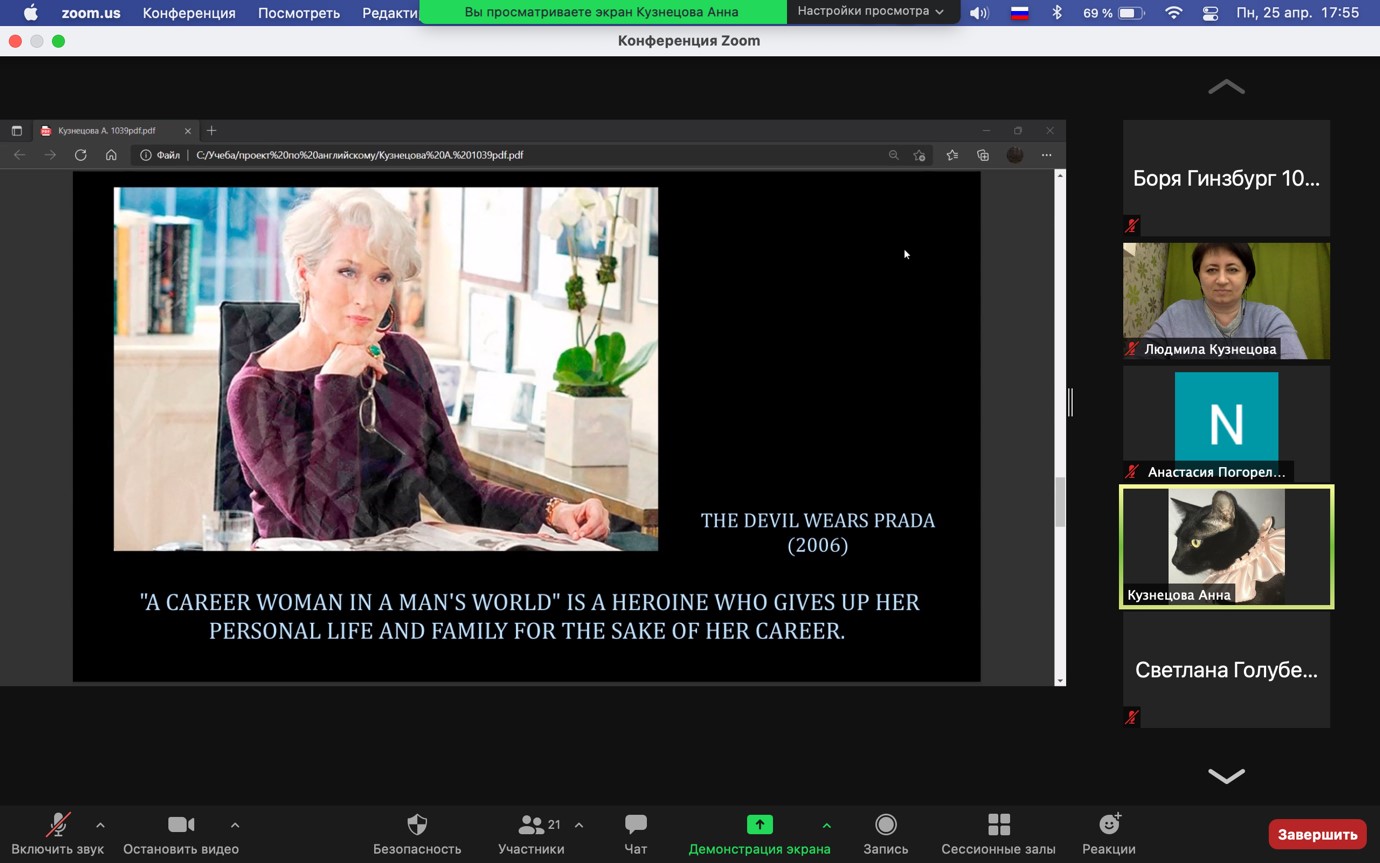The image size is (1380, 863).
Task: Select Боря Гинзбург participant tile
Action: click(x=1226, y=178)
